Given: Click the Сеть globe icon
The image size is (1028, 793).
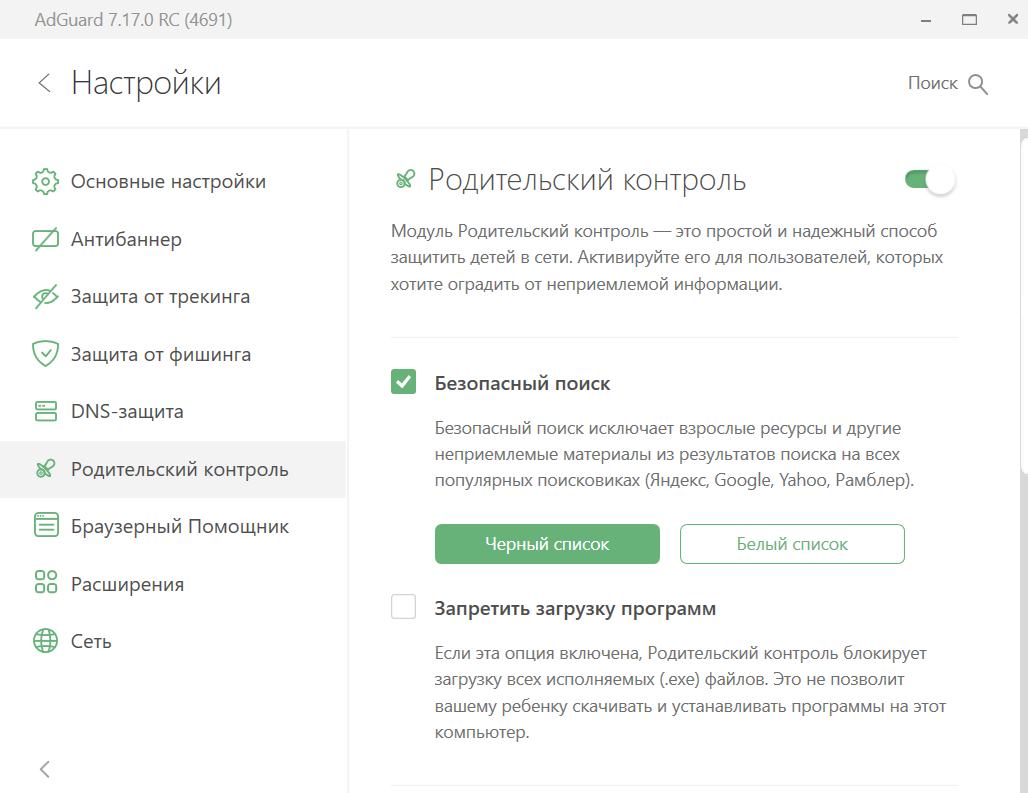Looking at the screenshot, I should tap(46, 642).
